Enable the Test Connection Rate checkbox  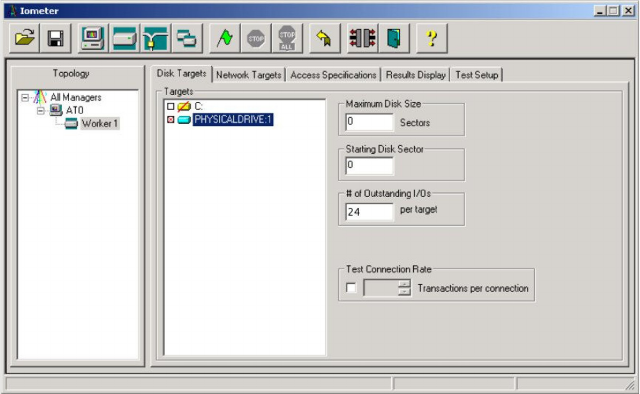click(x=351, y=288)
